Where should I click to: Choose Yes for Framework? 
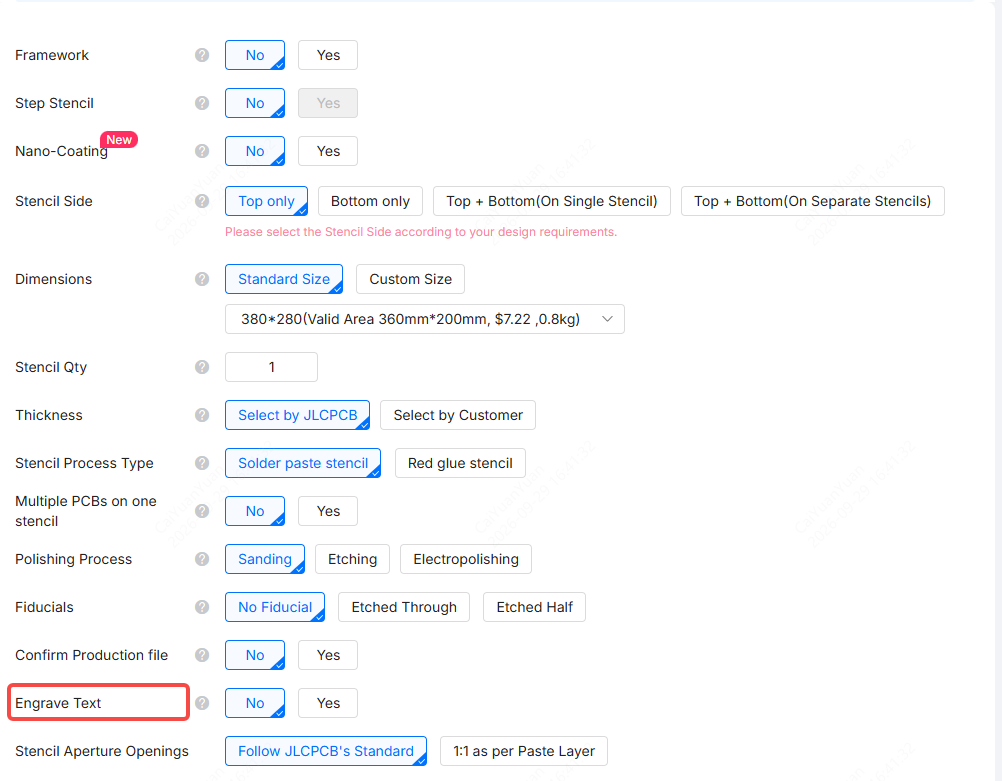coord(328,55)
